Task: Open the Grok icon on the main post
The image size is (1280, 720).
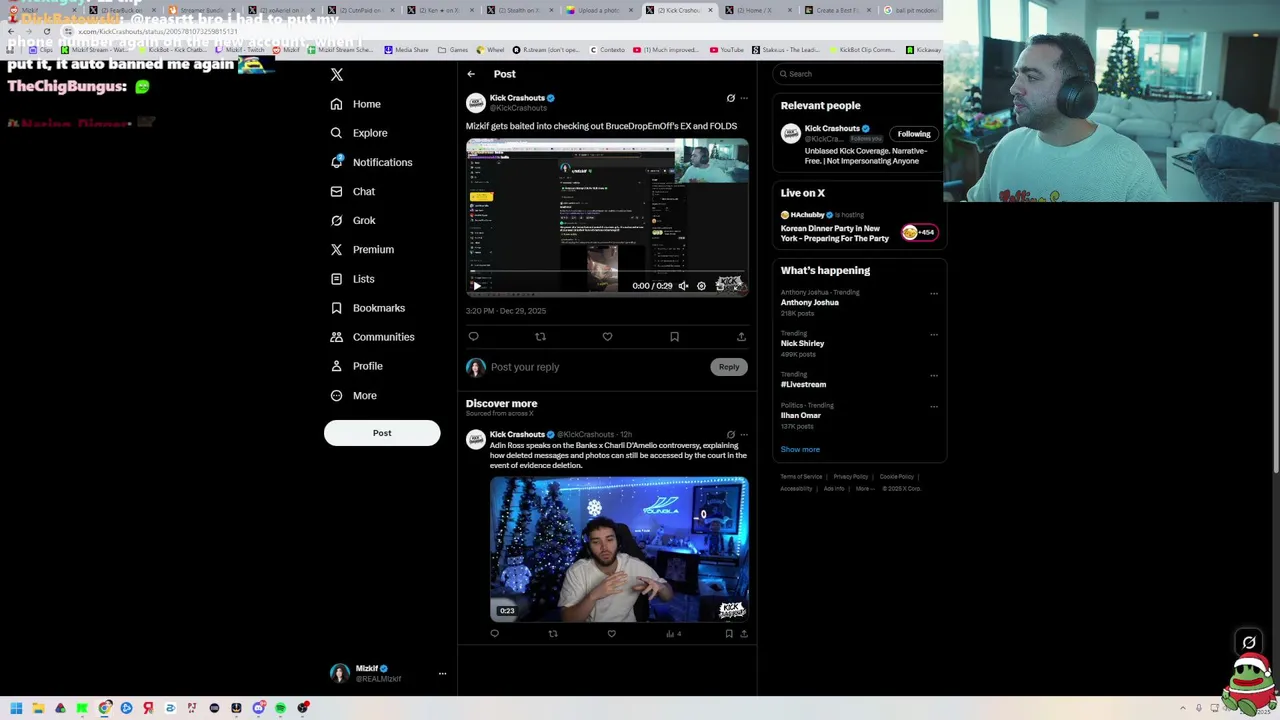Action: tap(730, 98)
